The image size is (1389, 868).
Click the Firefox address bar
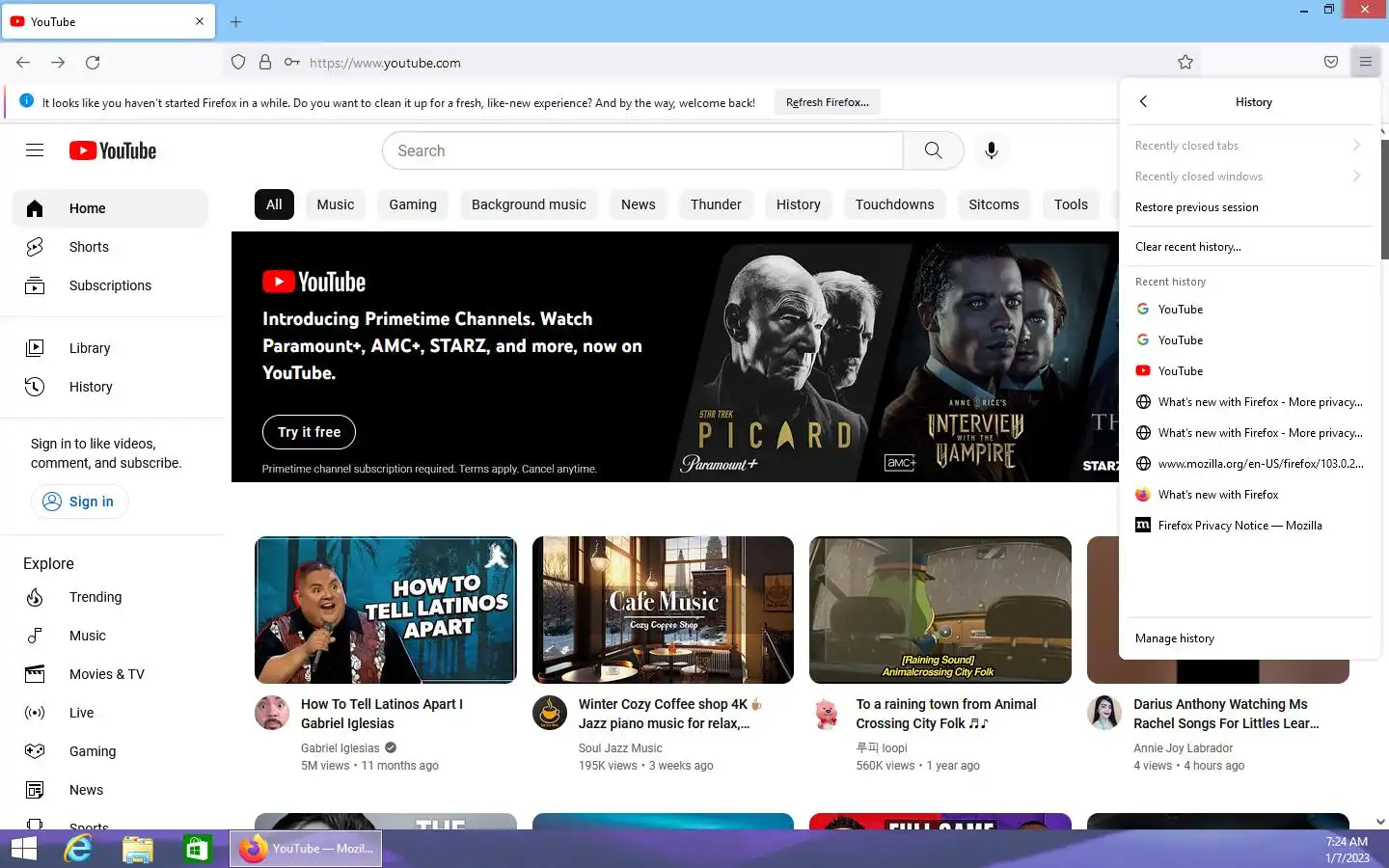(x=714, y=63)
